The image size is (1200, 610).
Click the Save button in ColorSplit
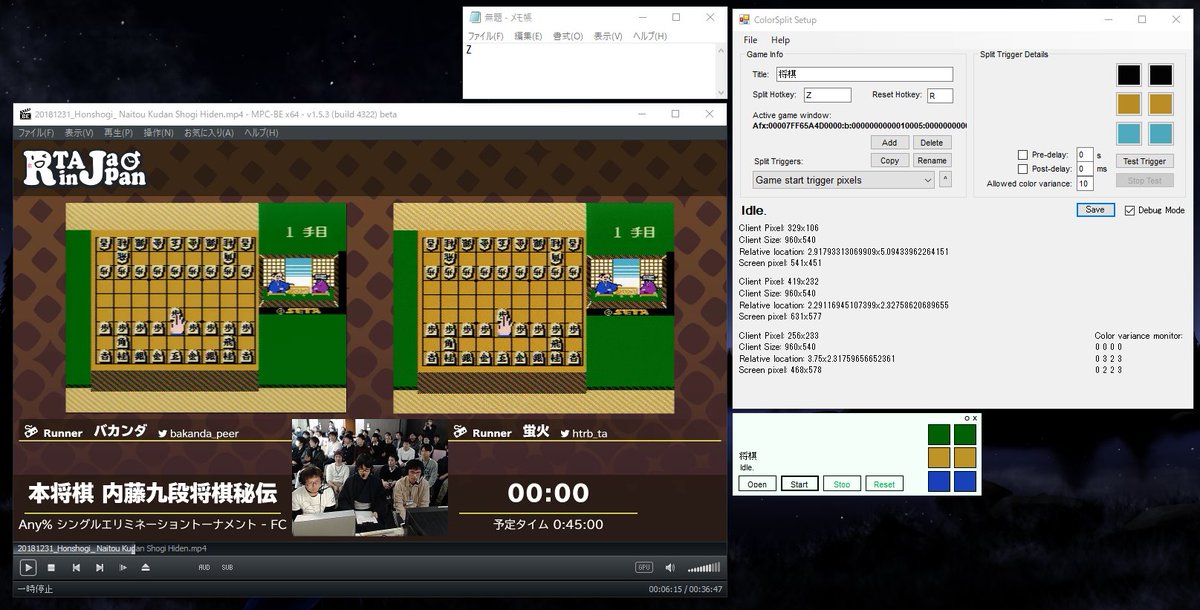[1095, 210]
